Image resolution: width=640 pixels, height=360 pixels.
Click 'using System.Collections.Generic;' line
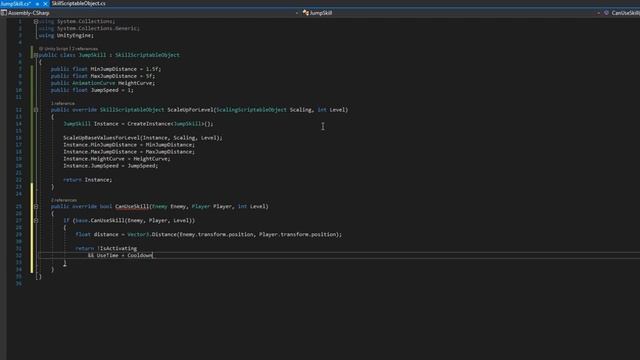89,29
